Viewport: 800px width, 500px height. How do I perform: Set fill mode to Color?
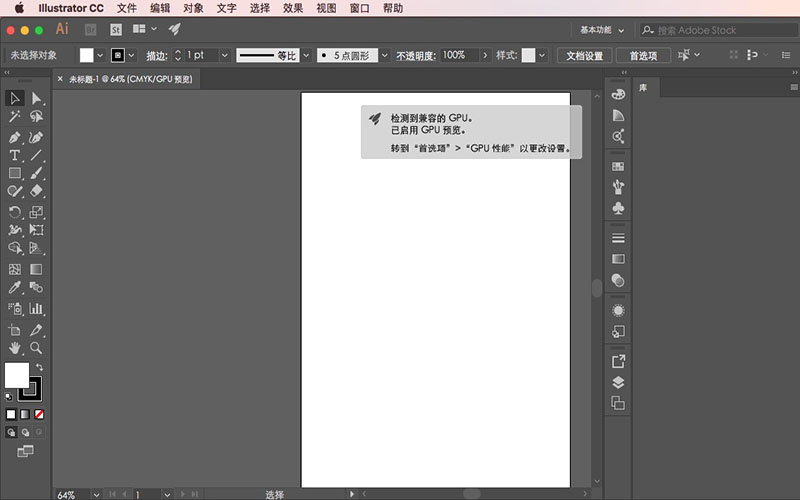[x=11, y=414]
